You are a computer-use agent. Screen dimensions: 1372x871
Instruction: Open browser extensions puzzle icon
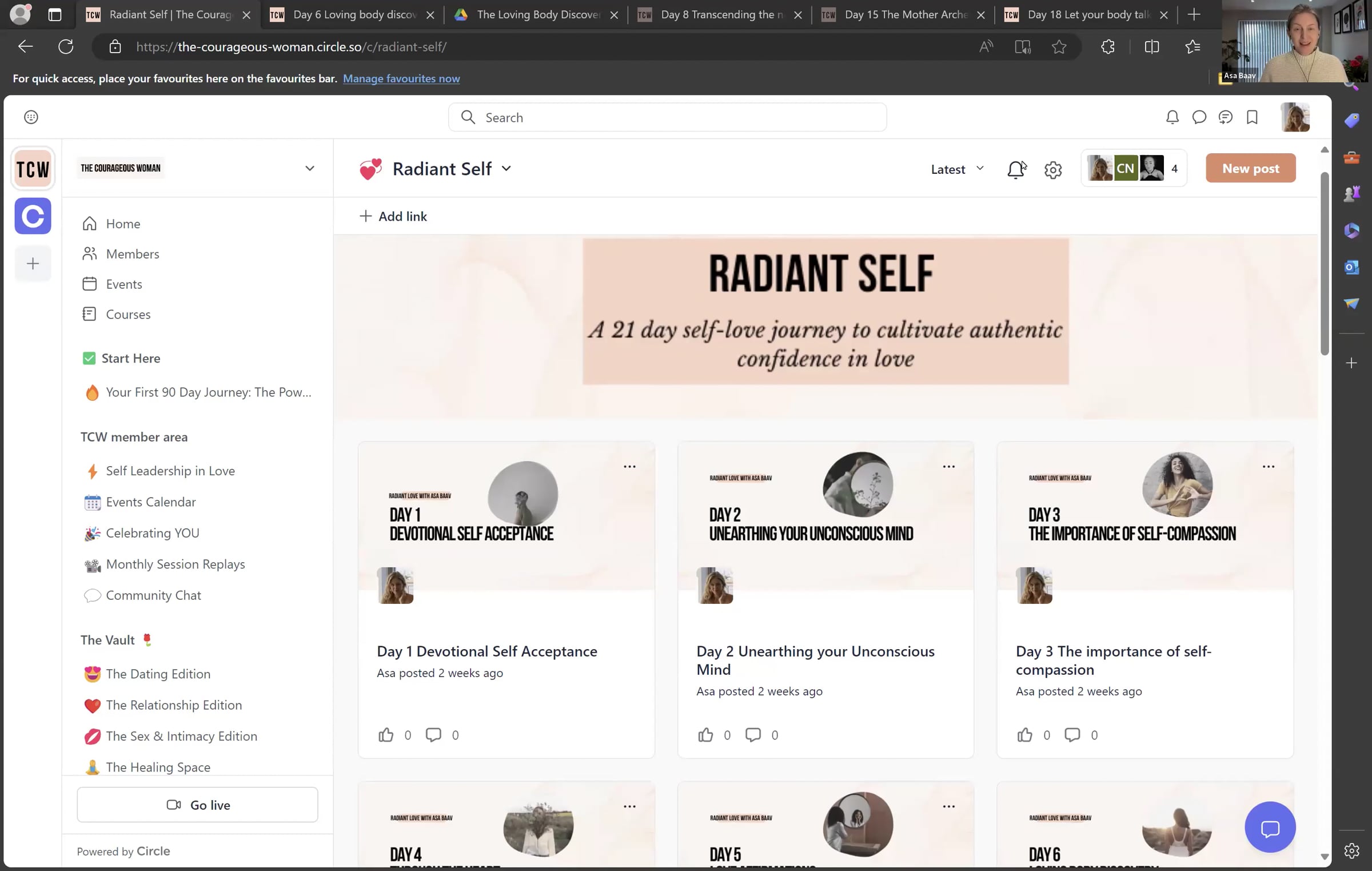[x=1108, y=46]
